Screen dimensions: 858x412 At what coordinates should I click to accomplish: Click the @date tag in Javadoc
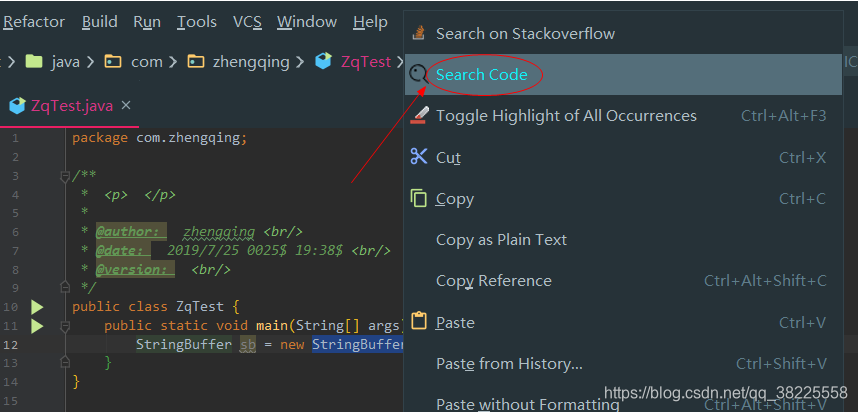[123, 251]
